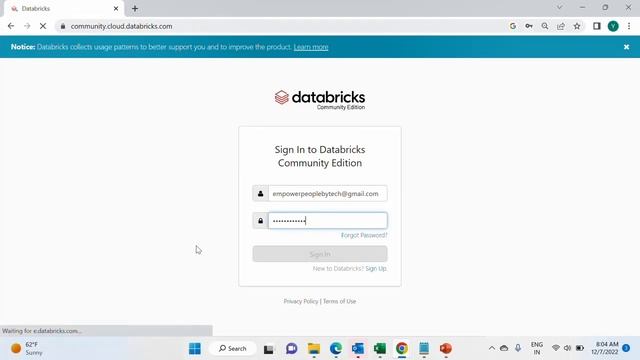This screenshot has width=640, height=360.
Task: Close the Databricks tab
Action: 116,8
